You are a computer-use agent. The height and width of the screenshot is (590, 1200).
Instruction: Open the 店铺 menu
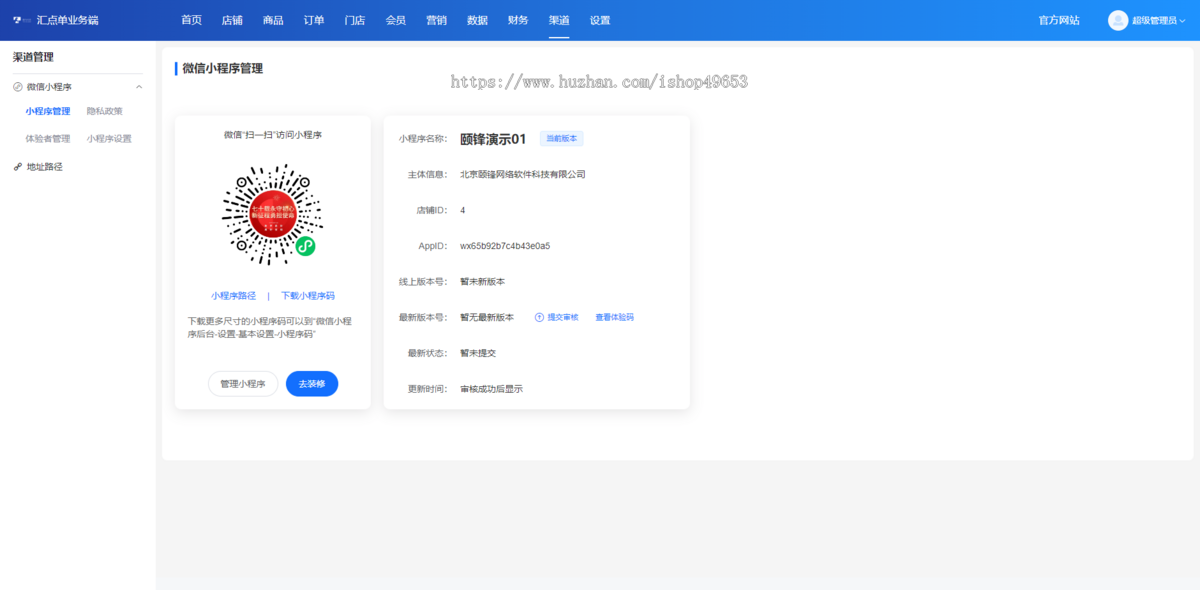[x=232, y=20]
